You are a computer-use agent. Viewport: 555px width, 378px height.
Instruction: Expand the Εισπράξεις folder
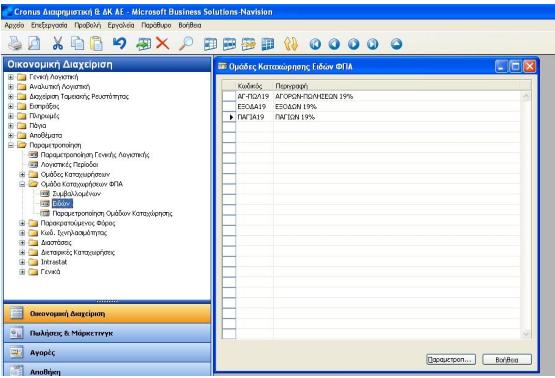[x=11, y=106]
